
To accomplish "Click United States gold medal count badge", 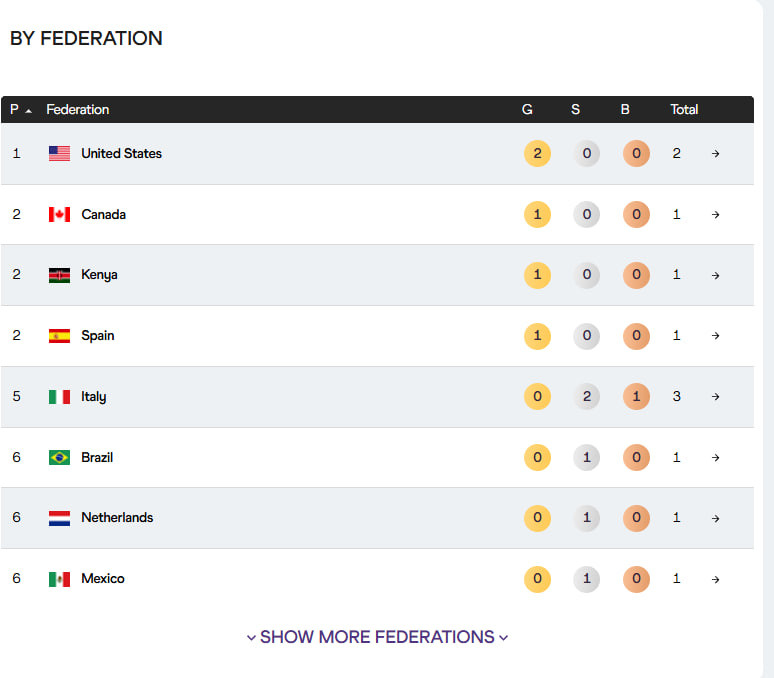I will coord(537,154).
